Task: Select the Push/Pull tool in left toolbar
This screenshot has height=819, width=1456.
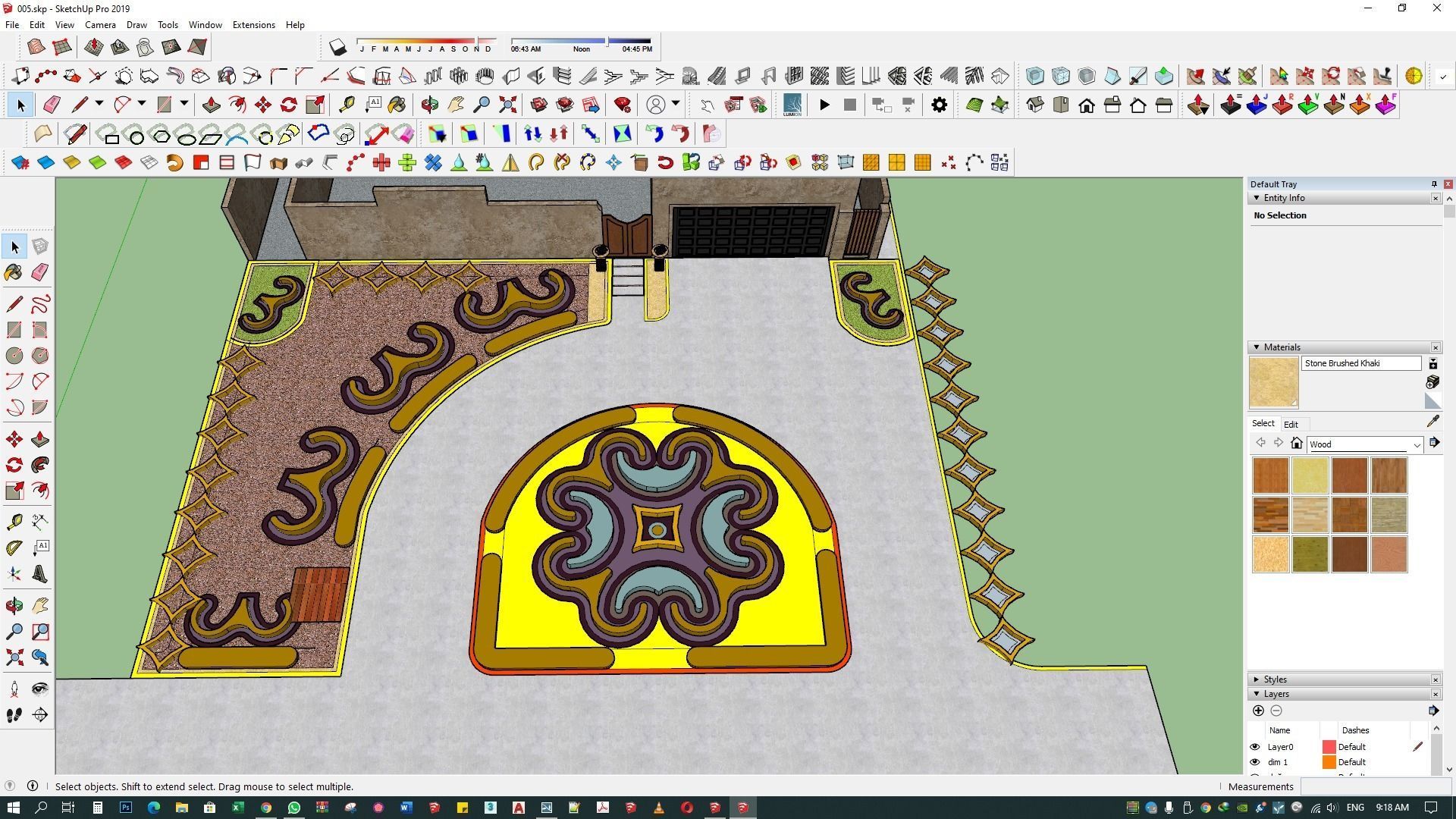Action: tap(40, 440)
